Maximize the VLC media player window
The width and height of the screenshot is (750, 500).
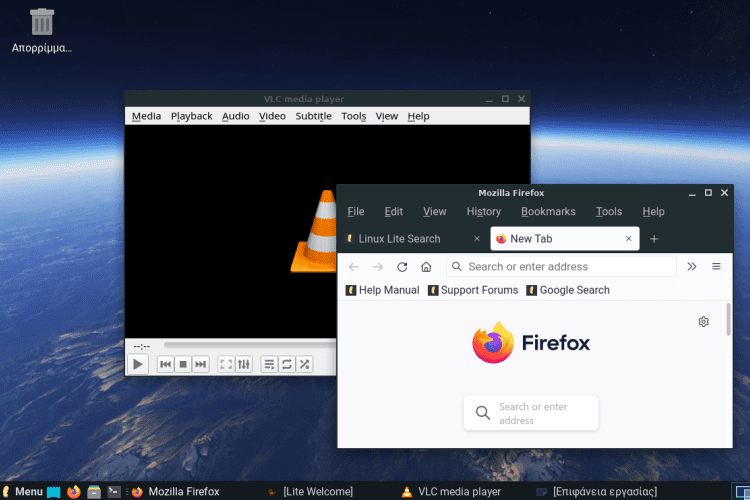click(505, 99)
